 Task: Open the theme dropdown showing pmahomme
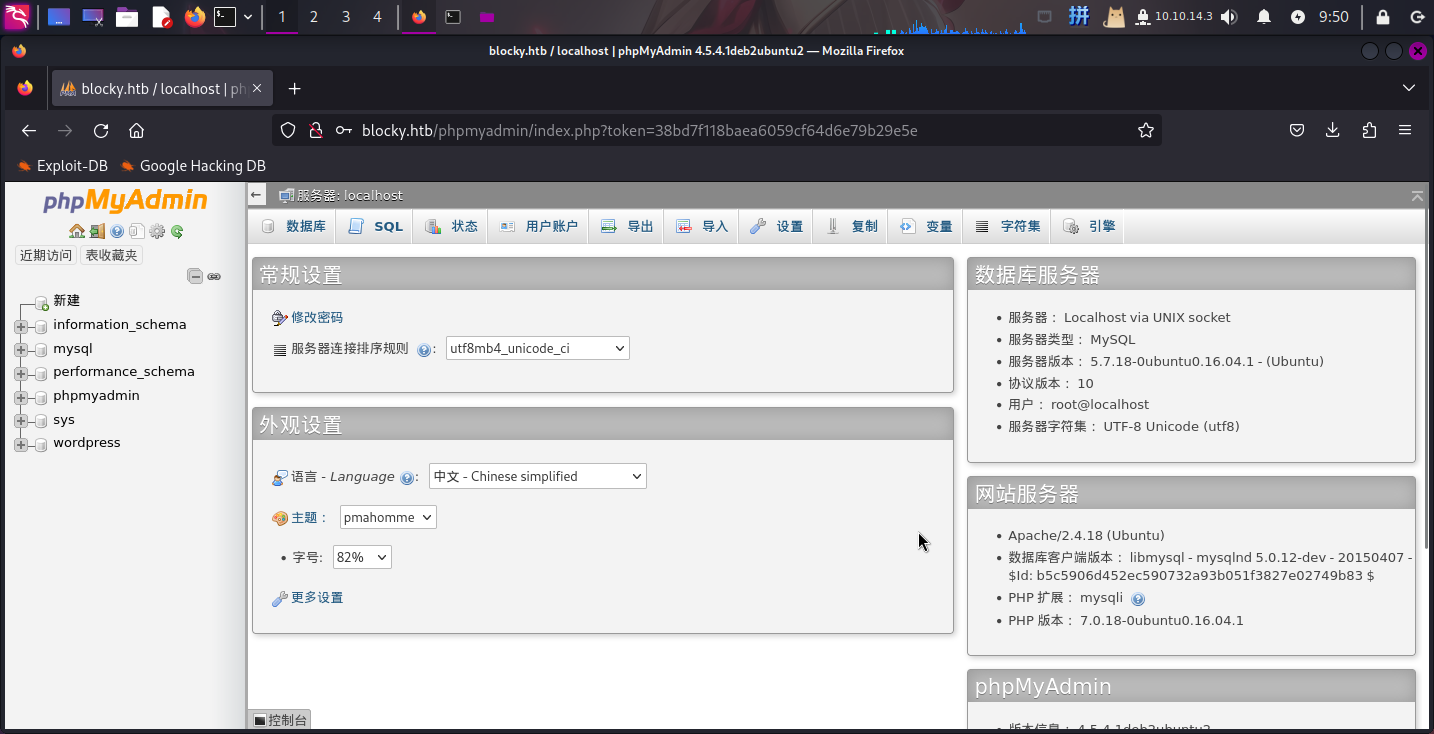click(388, 517)
